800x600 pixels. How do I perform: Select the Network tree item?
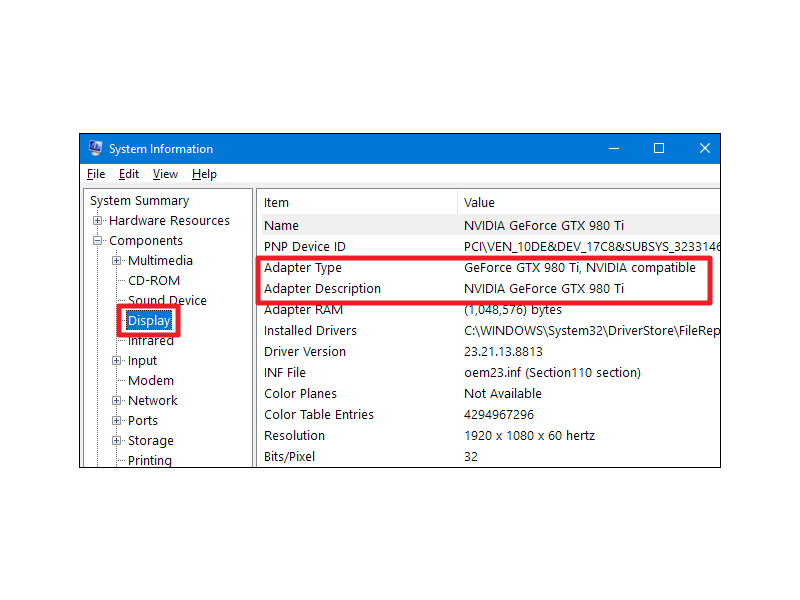(x=153, y=401)
